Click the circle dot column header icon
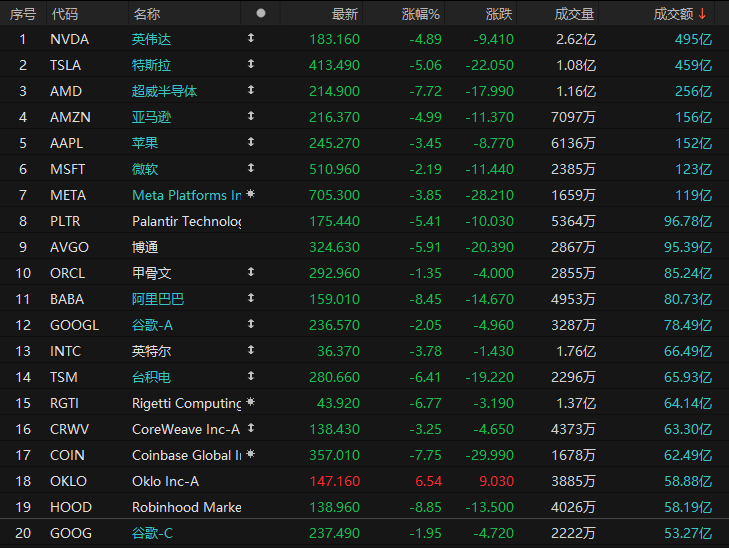The image size is (729, 548). click(261, 13)
